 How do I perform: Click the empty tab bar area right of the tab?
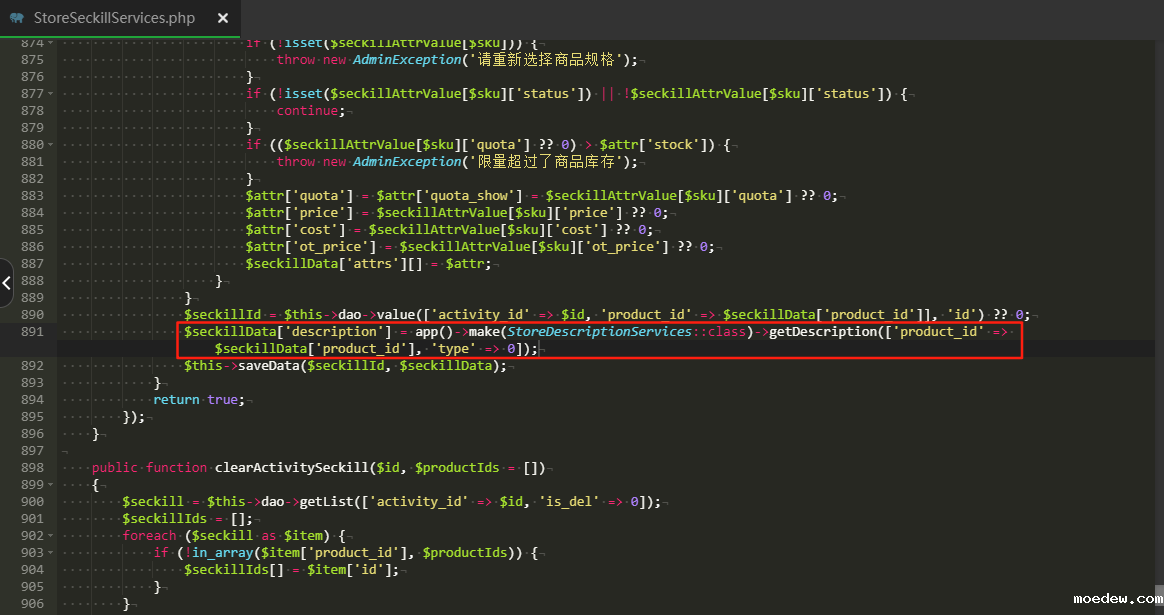tap(700, 18)
